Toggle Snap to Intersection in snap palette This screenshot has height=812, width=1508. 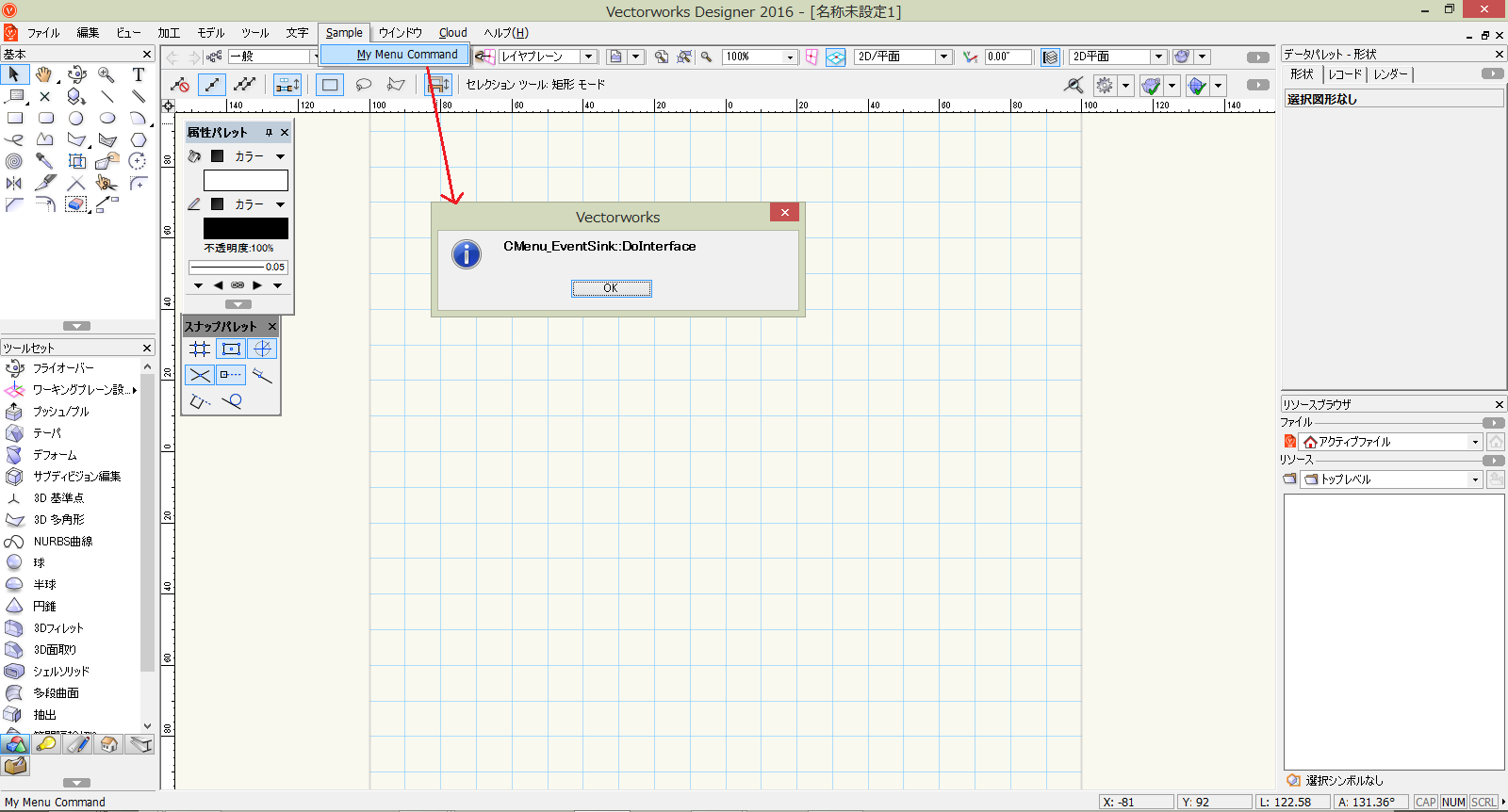(x=200, y=375)
